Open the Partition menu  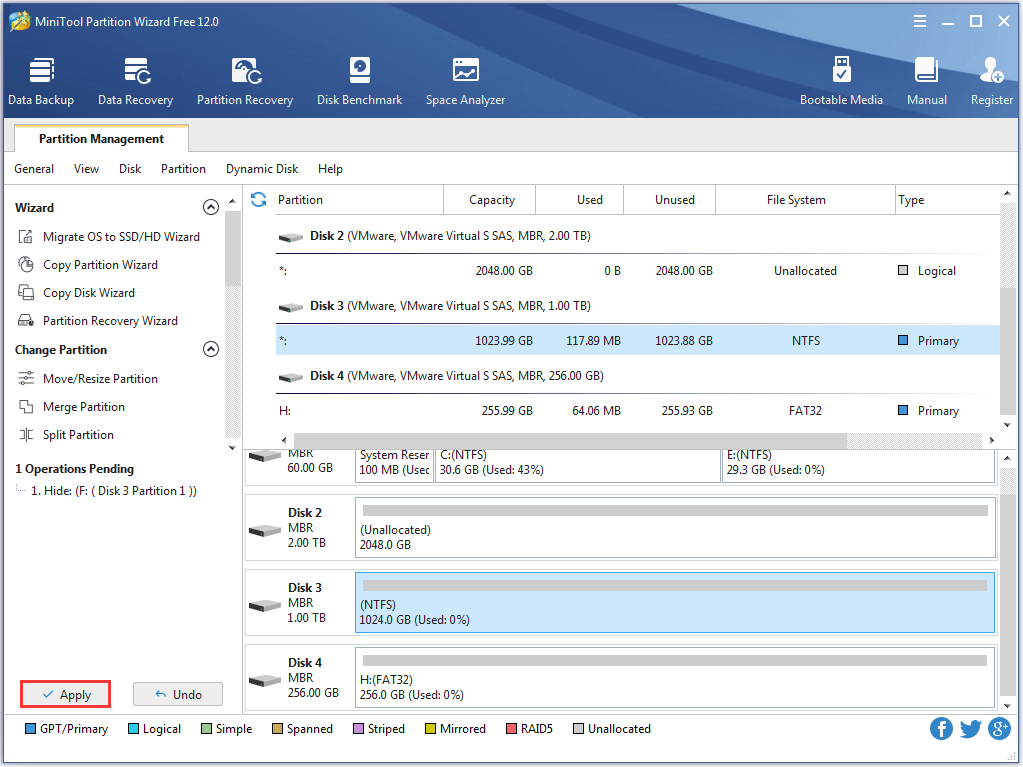[x=183, y=169]
